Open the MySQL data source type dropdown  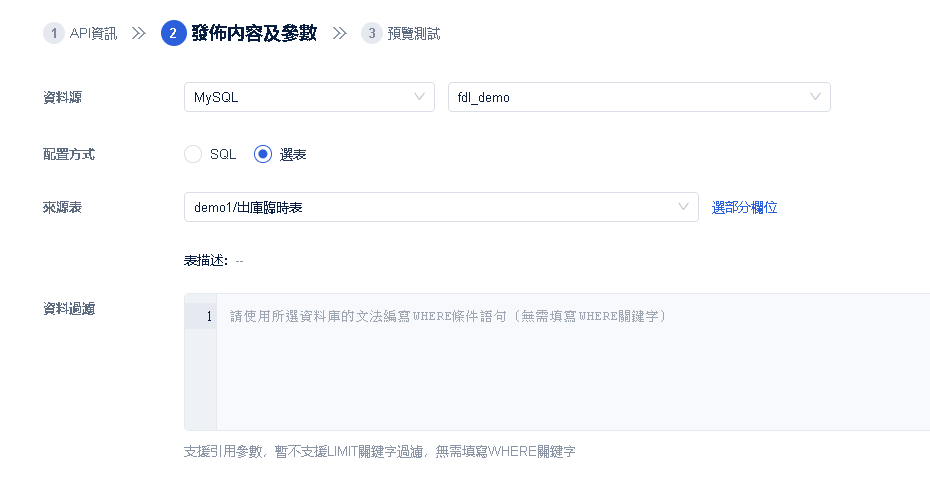click(309, 97)
